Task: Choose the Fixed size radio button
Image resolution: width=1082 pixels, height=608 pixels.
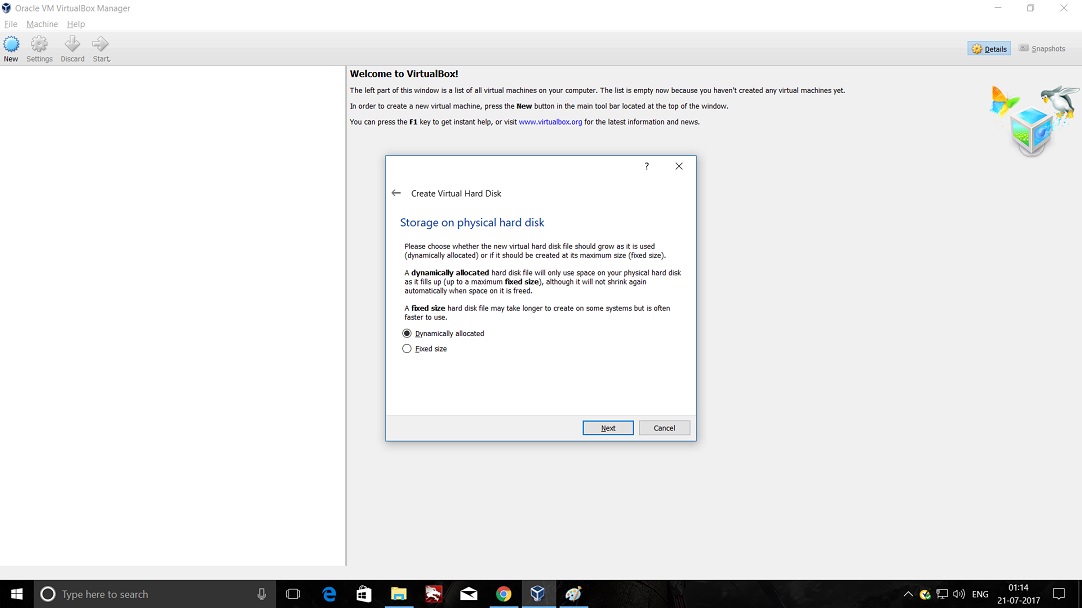Action: [x=407, y=349]
